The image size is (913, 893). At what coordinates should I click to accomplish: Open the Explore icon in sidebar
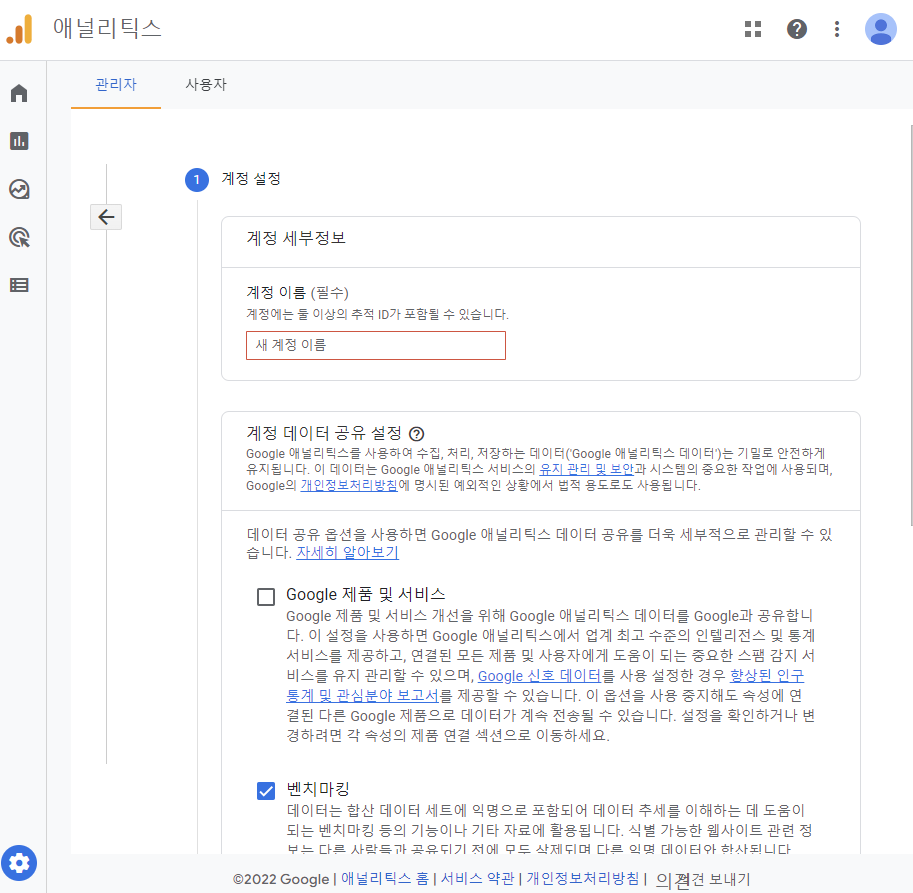(x=19, y=189)
